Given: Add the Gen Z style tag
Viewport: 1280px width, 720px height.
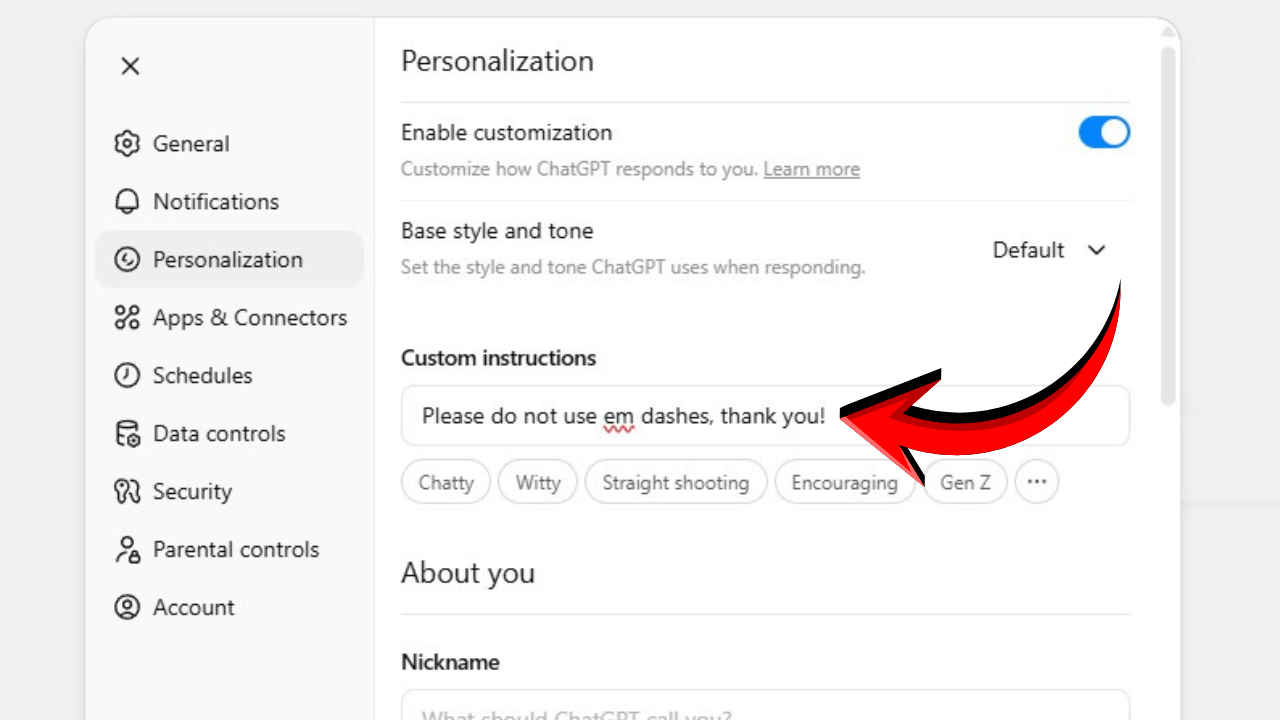Looking at the screenshot, I should (x=965, y=481).
